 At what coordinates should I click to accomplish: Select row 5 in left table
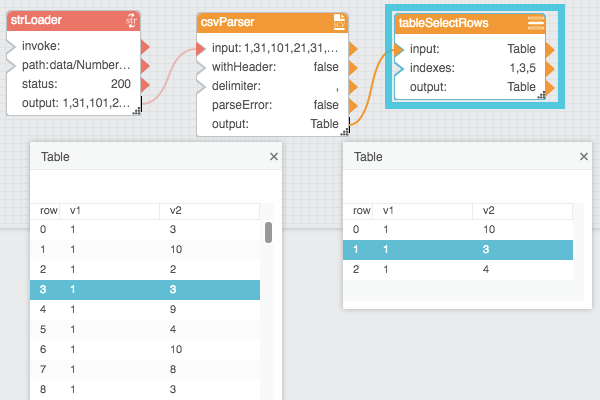145,329
